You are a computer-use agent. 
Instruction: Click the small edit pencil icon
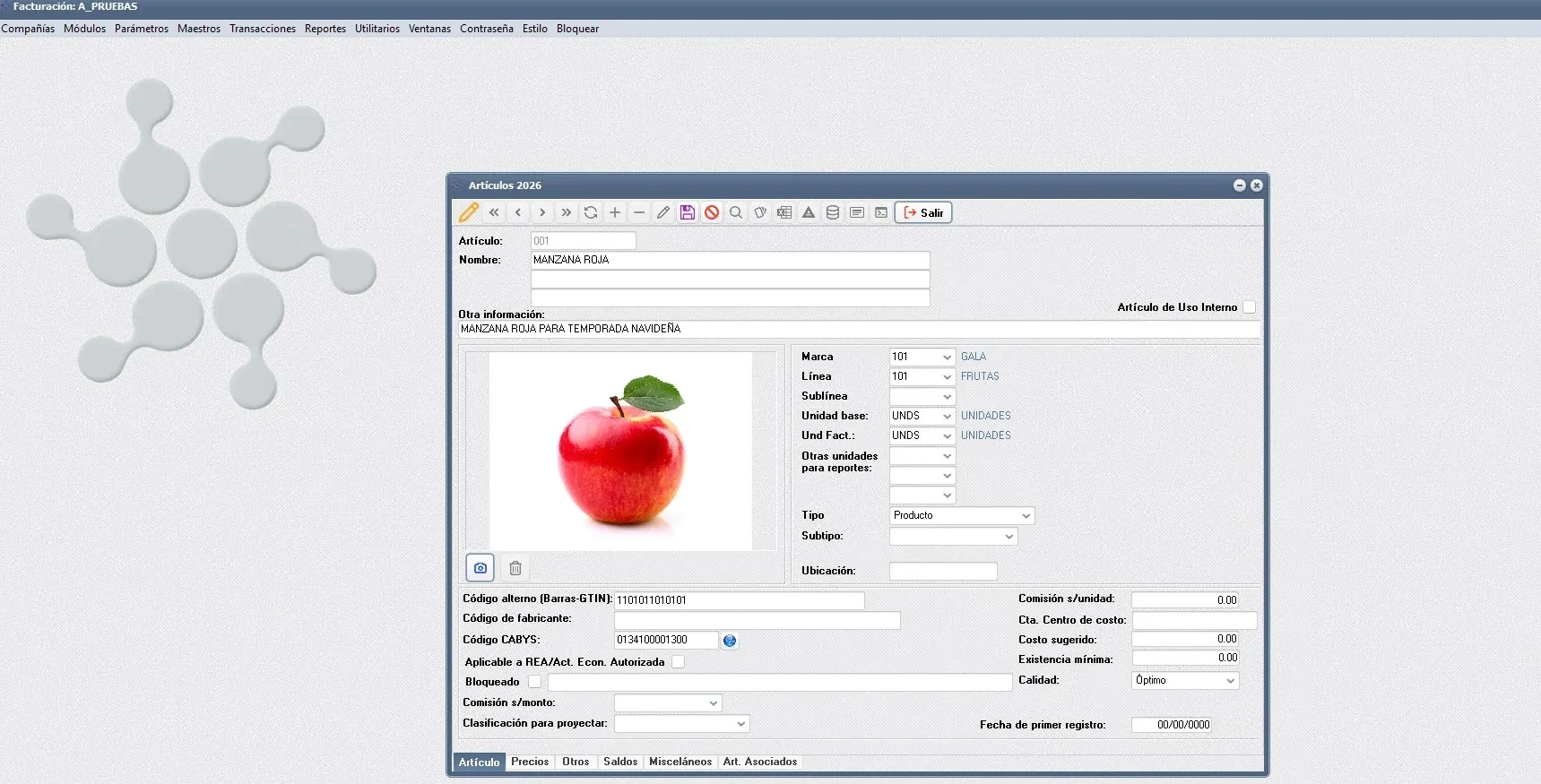[x=663, y=212]
